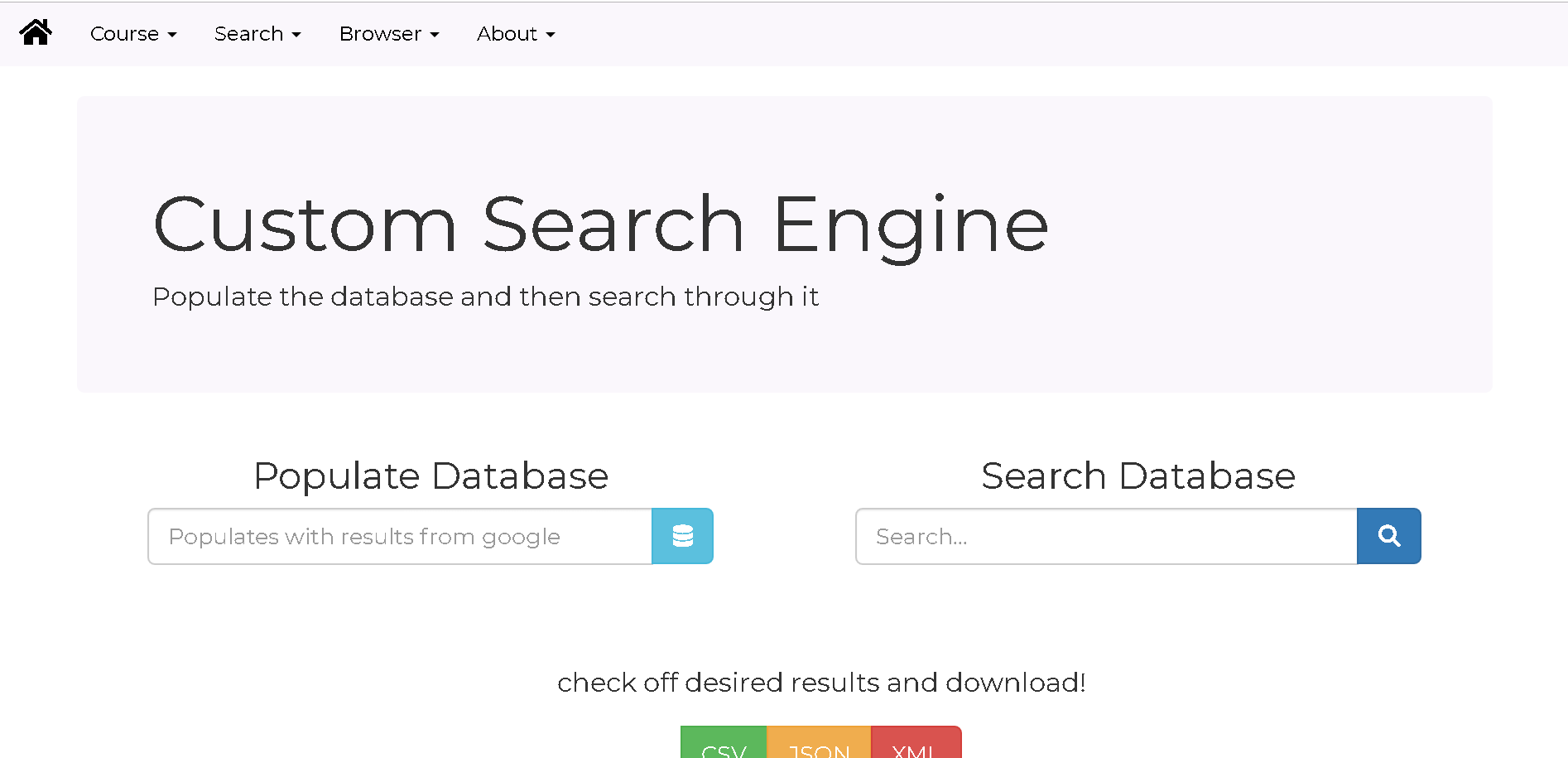The height and width of the screenshot is (758, 1568).
Task: Click the Home house icon
Action: click(x=36, y=33)
